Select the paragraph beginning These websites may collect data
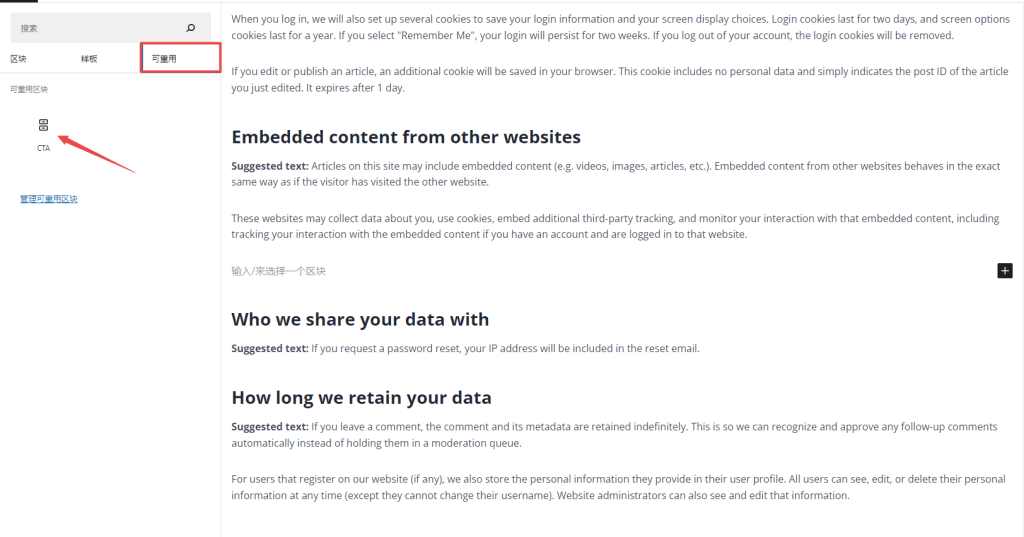1024x537 pixels. [615, 226]
